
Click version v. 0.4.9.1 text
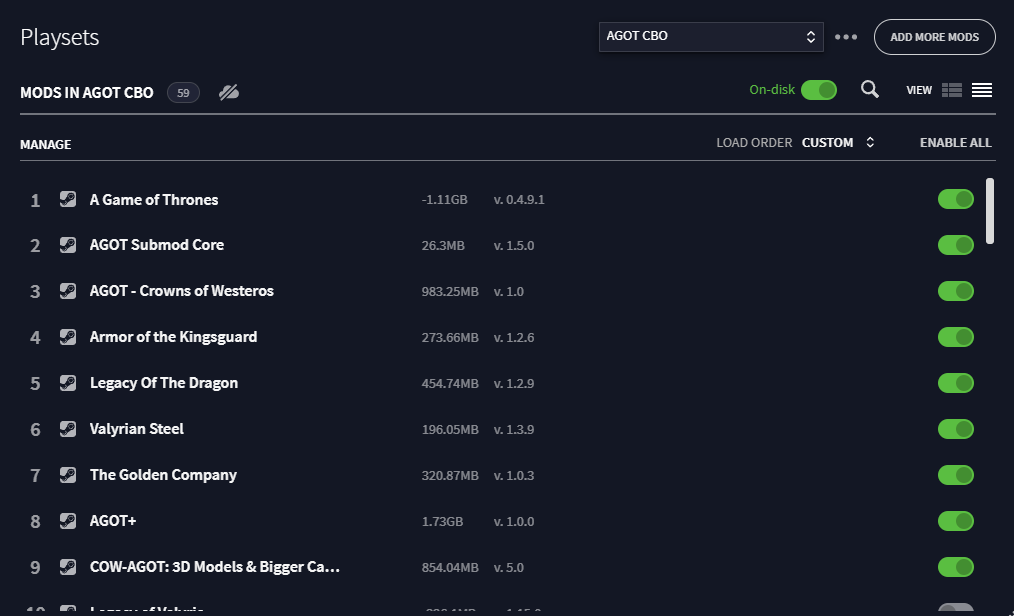(x=519, y=200)
